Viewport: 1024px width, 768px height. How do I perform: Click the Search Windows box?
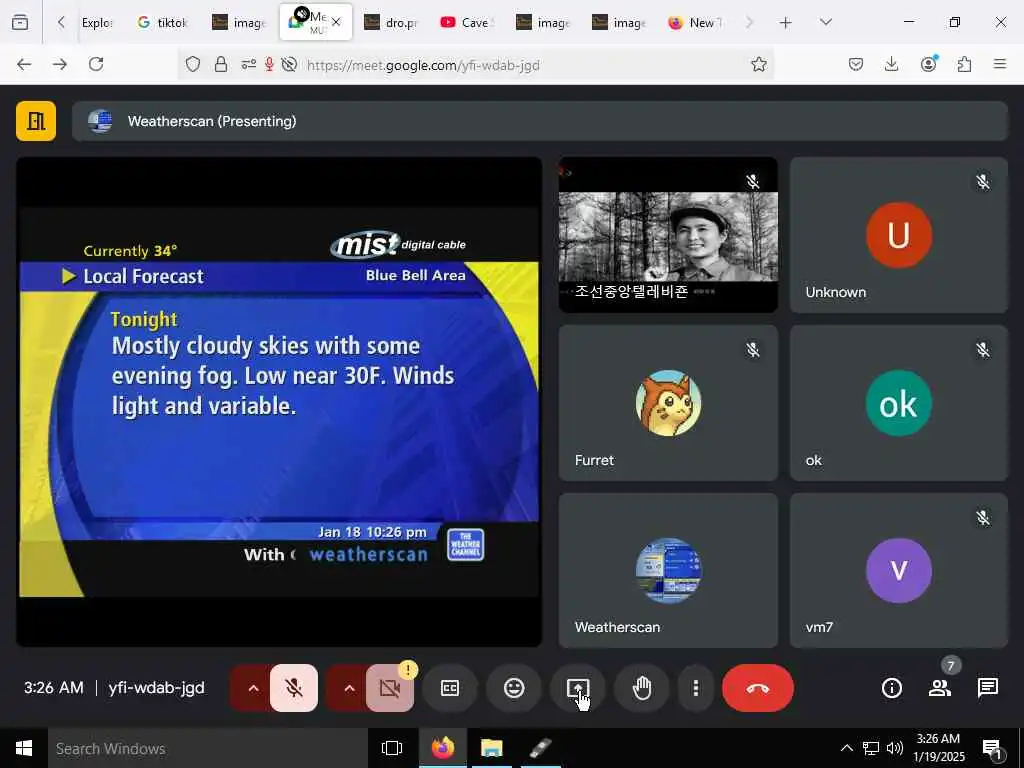(x=208, y=748)
